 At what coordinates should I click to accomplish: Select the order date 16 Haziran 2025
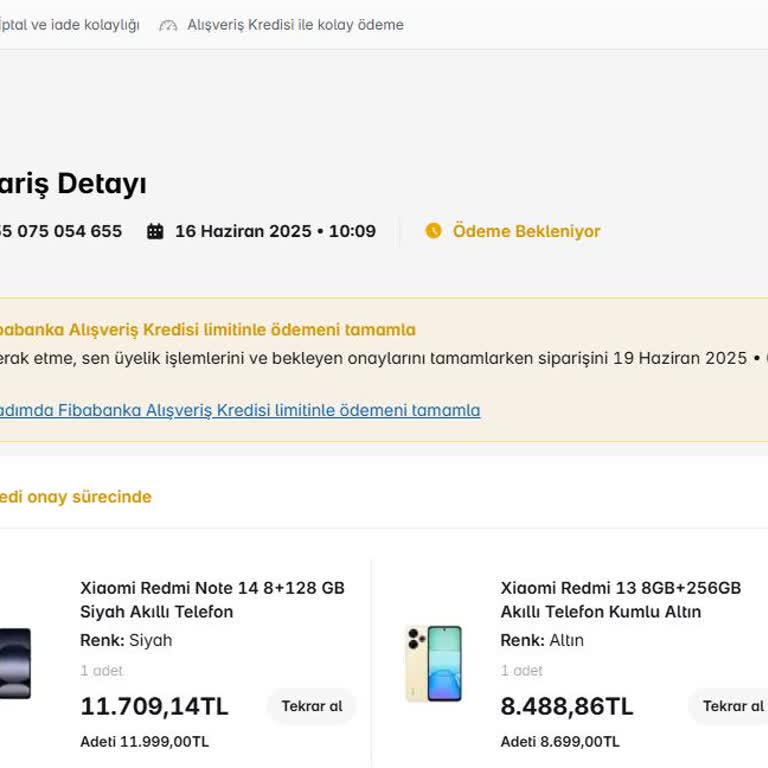275,231
